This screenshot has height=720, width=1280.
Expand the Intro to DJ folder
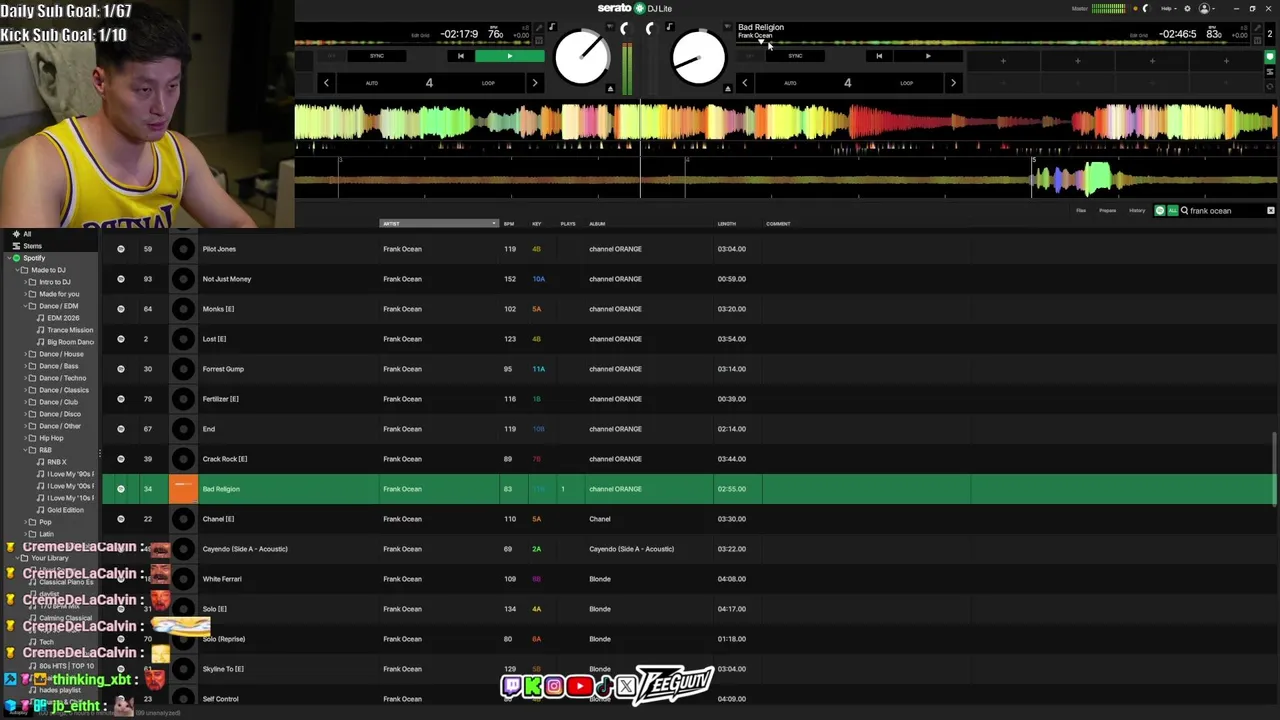pos(26,282)
